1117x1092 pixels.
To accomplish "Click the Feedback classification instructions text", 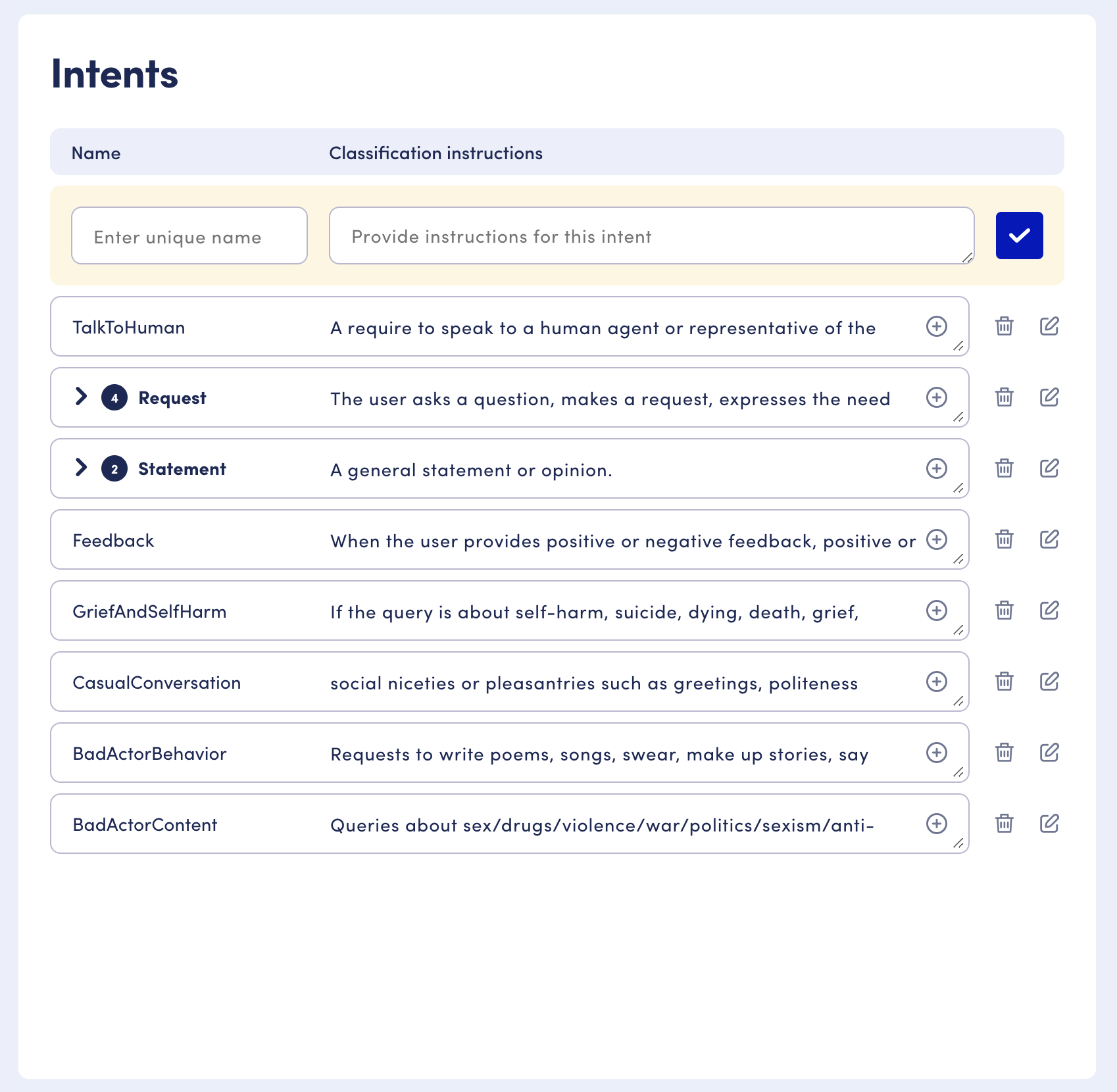I will point(622,541).
